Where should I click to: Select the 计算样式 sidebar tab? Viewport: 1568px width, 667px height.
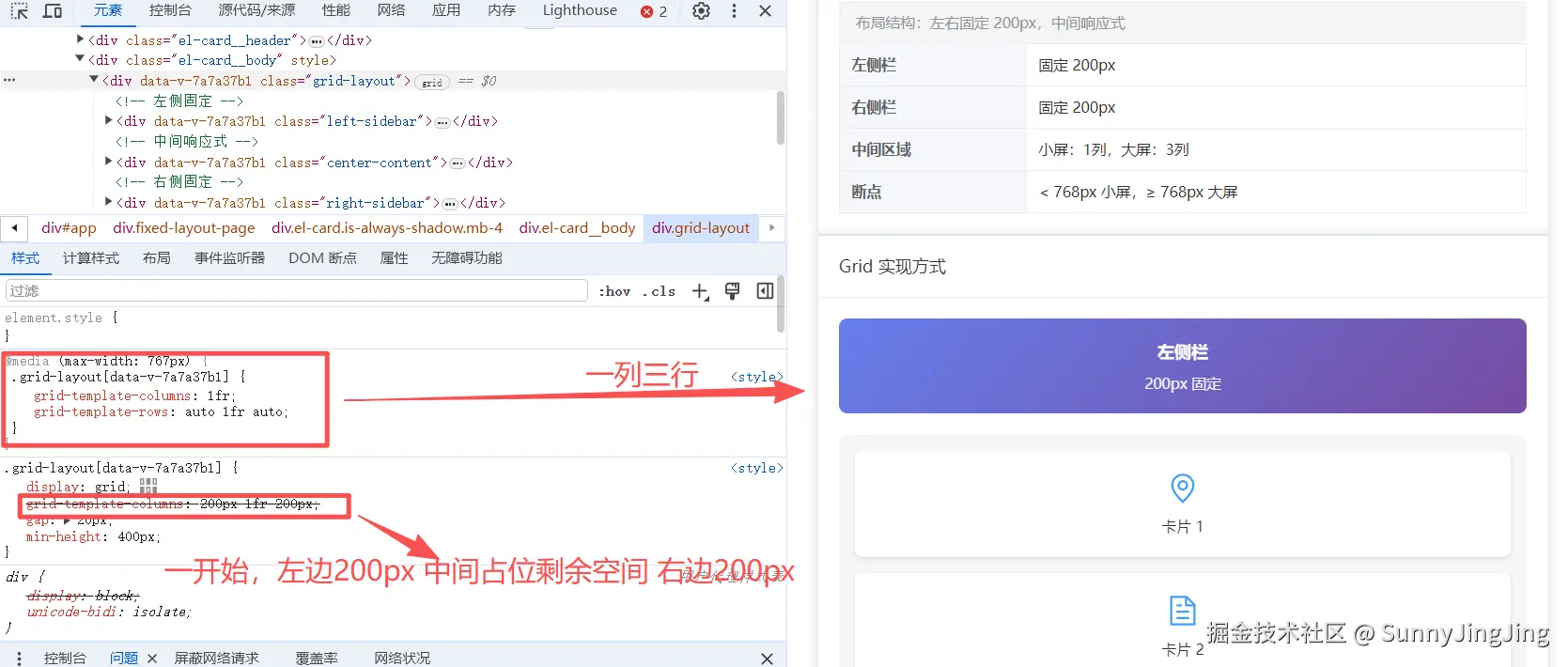[x=91, y=258]
